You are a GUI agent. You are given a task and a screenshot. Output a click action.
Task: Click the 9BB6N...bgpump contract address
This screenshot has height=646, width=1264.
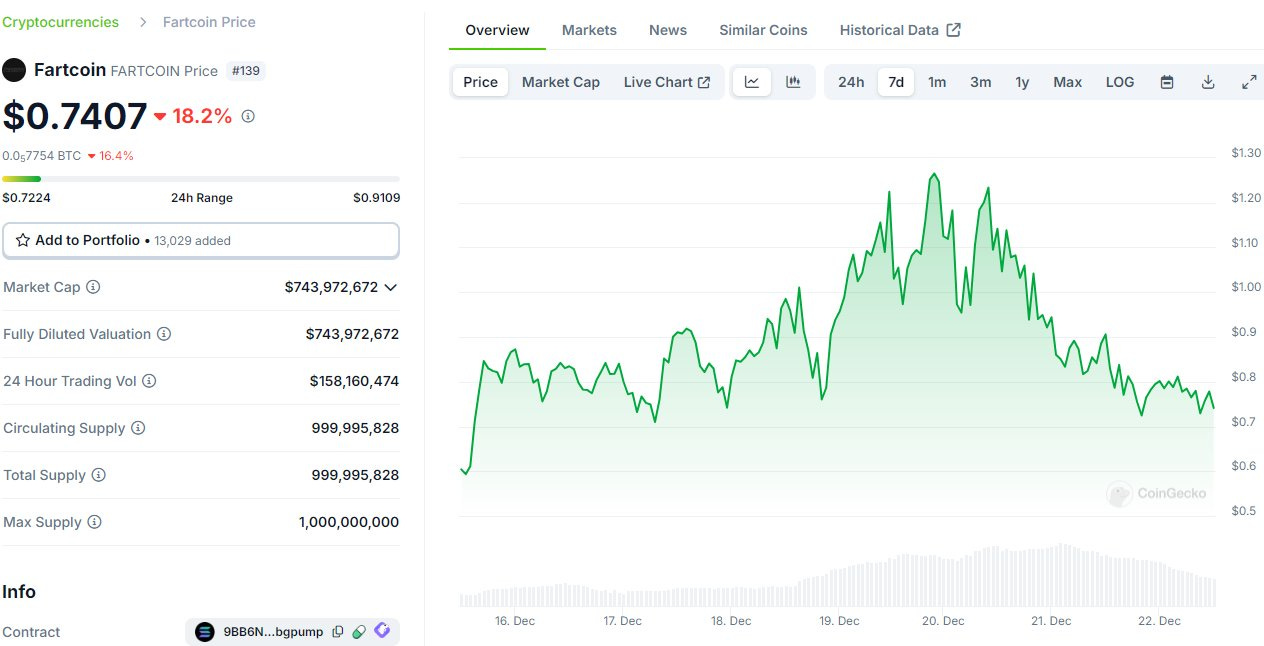coord(274,632)
